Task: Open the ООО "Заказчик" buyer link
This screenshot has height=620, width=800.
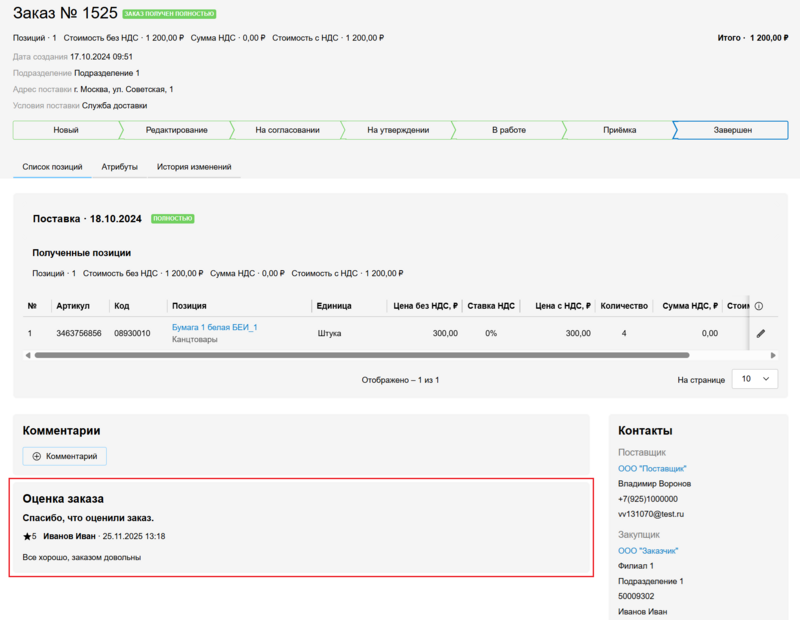Action: (x=648, y=550)
